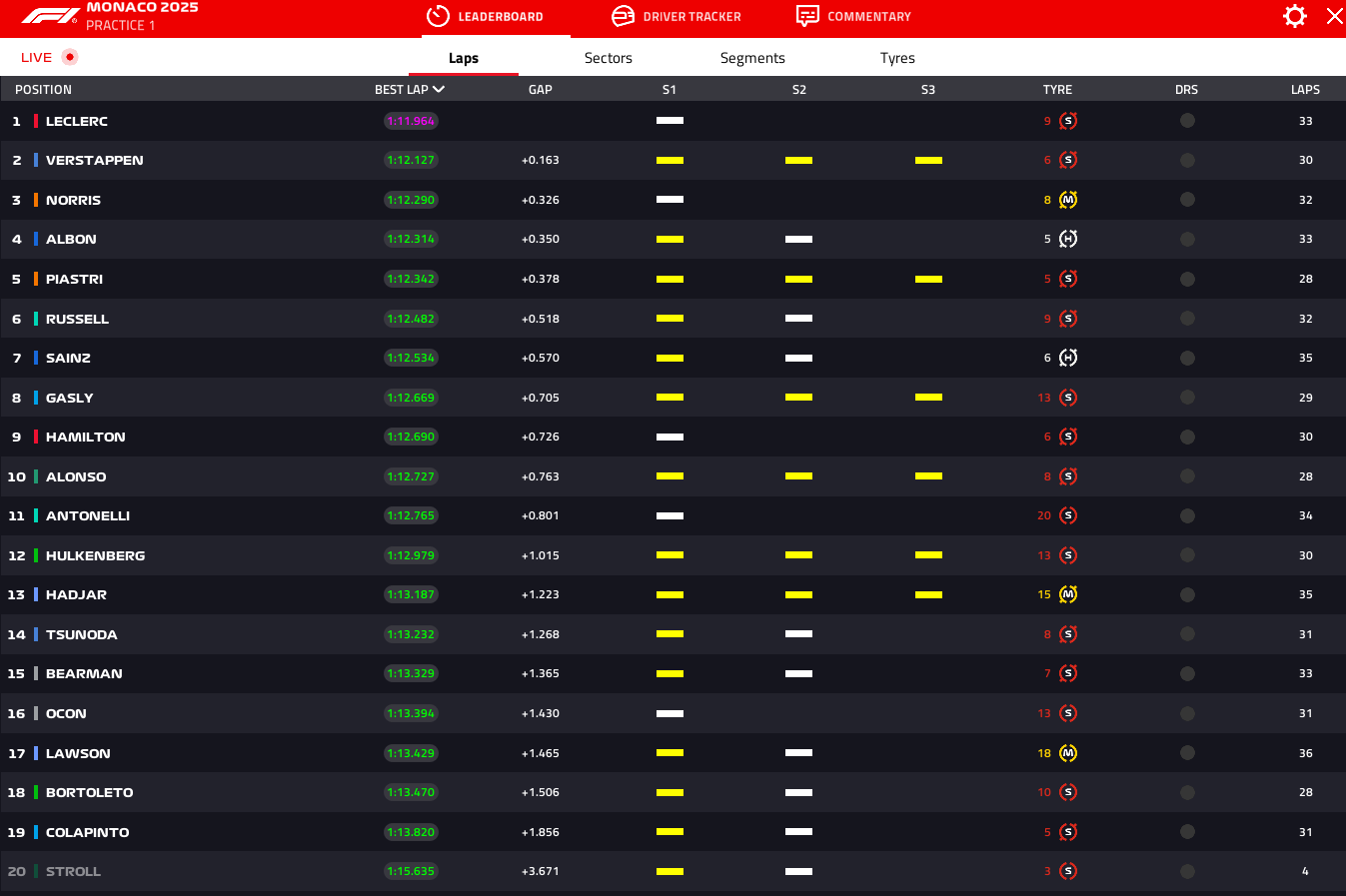The width and height of the screenshot is (1346, 896).
Task: Open the settings gear icon
Action: [x=1295, y=16]
